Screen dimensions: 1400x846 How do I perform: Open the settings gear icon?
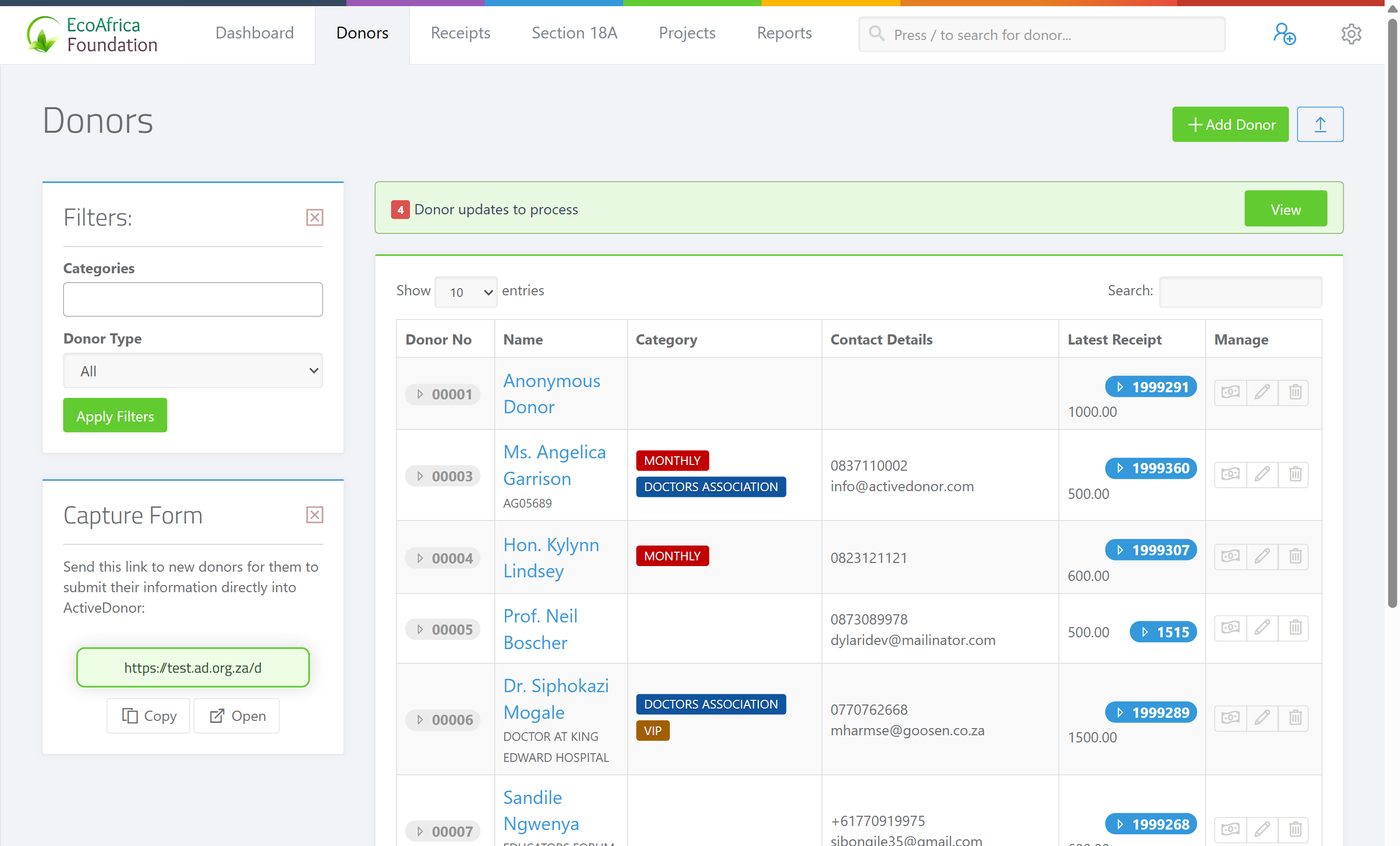click(x=1351, y=33)
